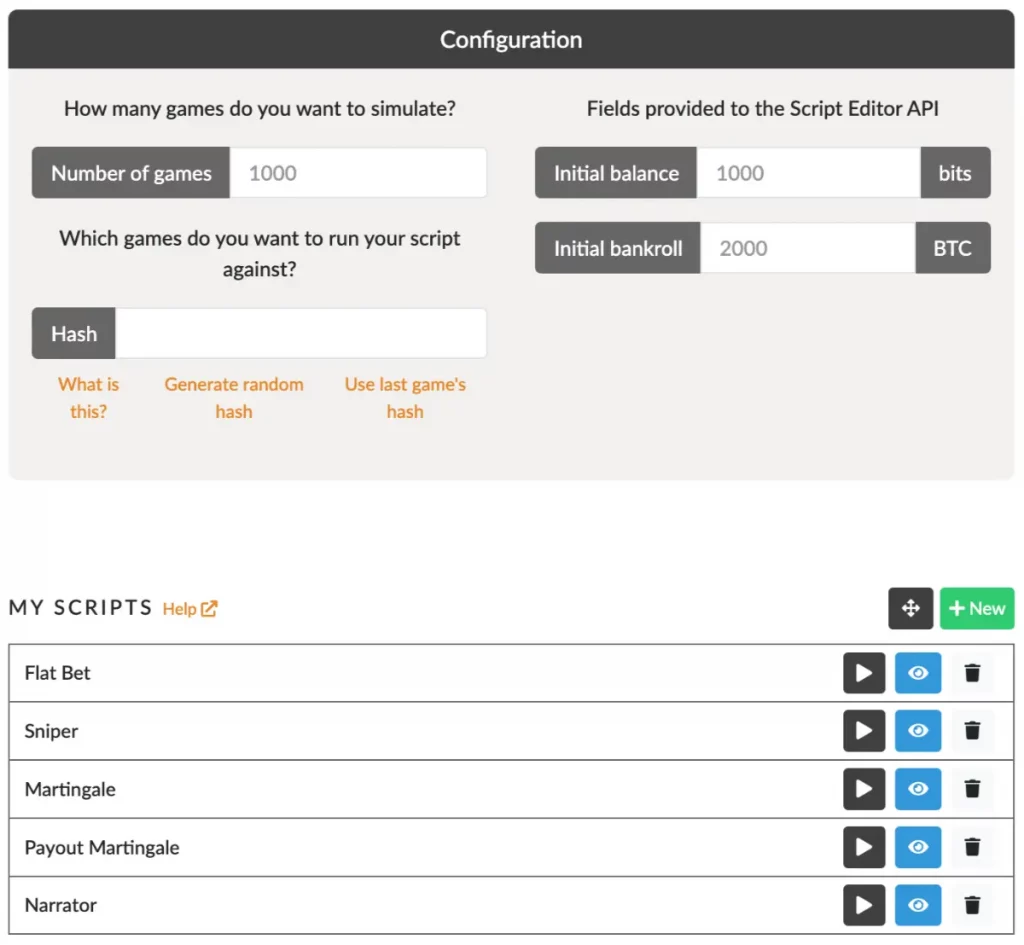Delete the Narrator script
1024x945 pixels.
pyautogui.click(x=972, y=905)
